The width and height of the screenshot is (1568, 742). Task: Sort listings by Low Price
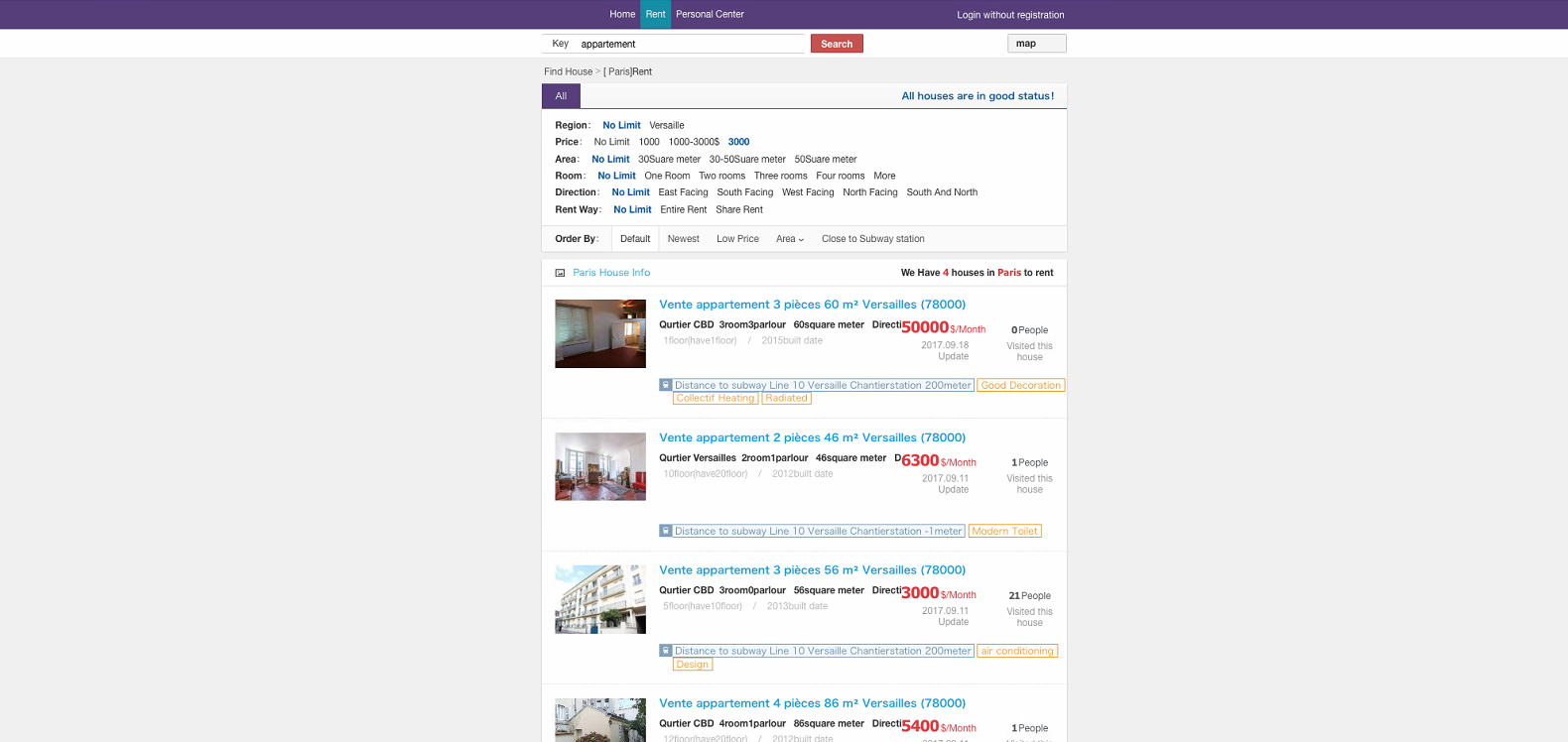click(737, 239)
